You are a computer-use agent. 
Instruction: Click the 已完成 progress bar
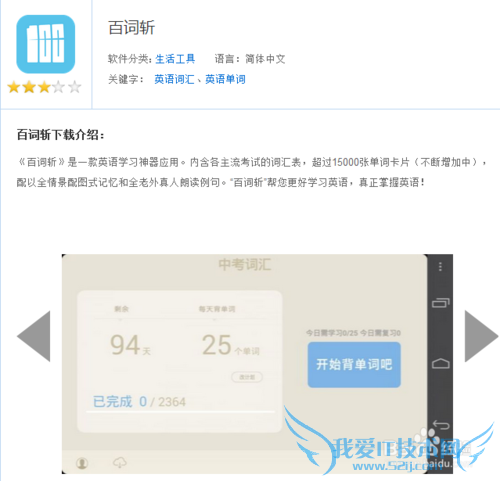[180, 412]
